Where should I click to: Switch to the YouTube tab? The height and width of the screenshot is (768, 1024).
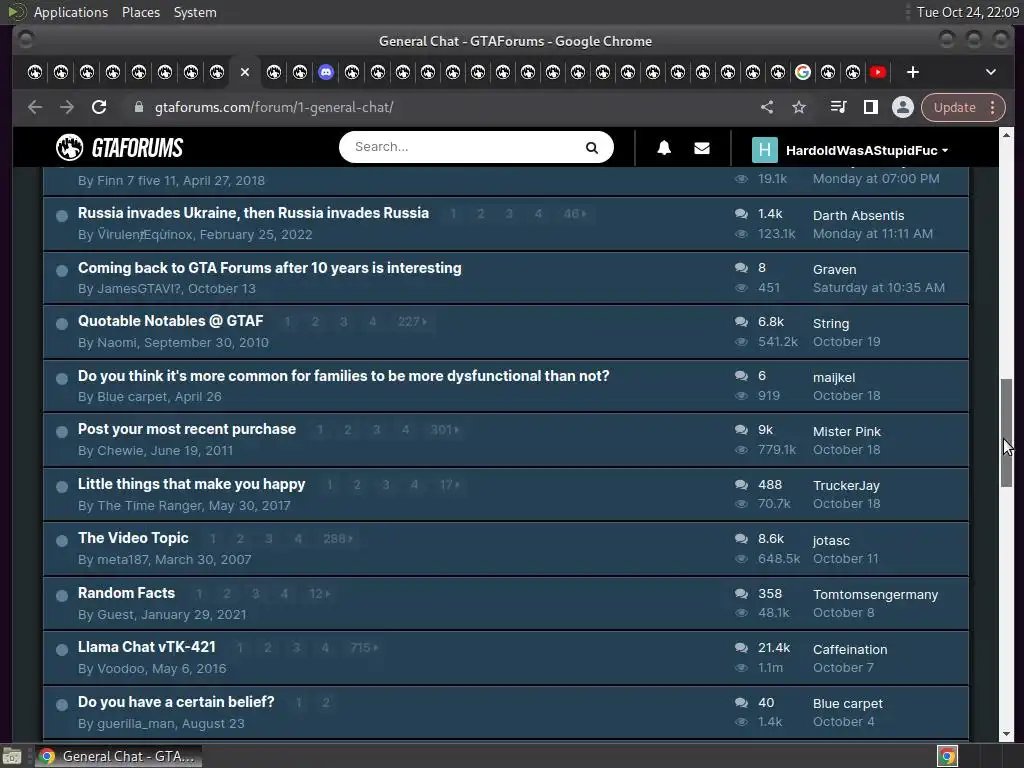(878, 72)
